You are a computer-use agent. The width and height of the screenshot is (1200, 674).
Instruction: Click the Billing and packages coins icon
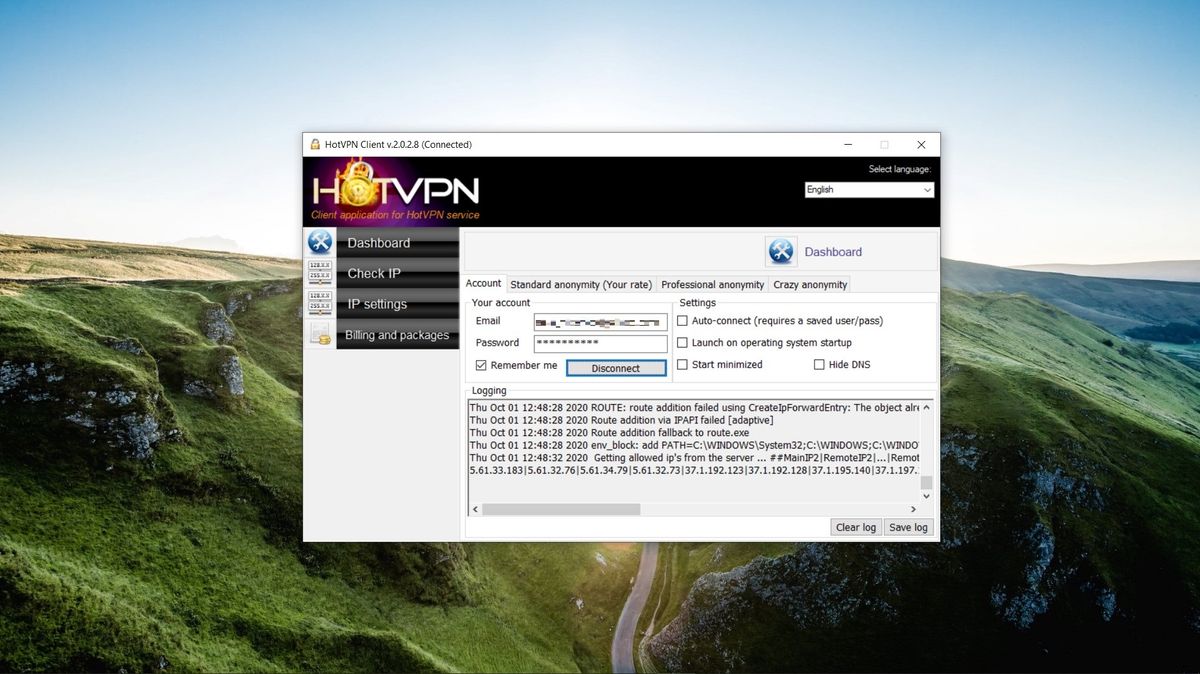point(319,333)
